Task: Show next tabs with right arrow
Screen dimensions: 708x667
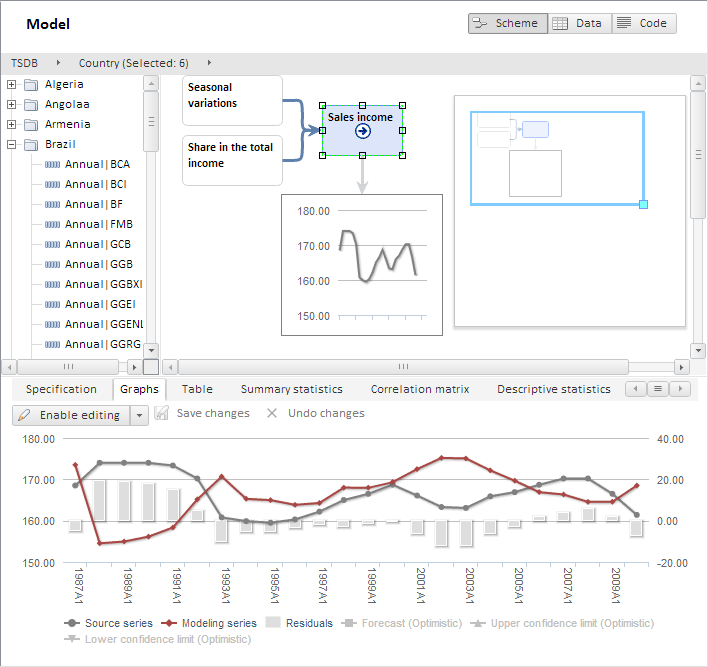Action: pos(680,389)
